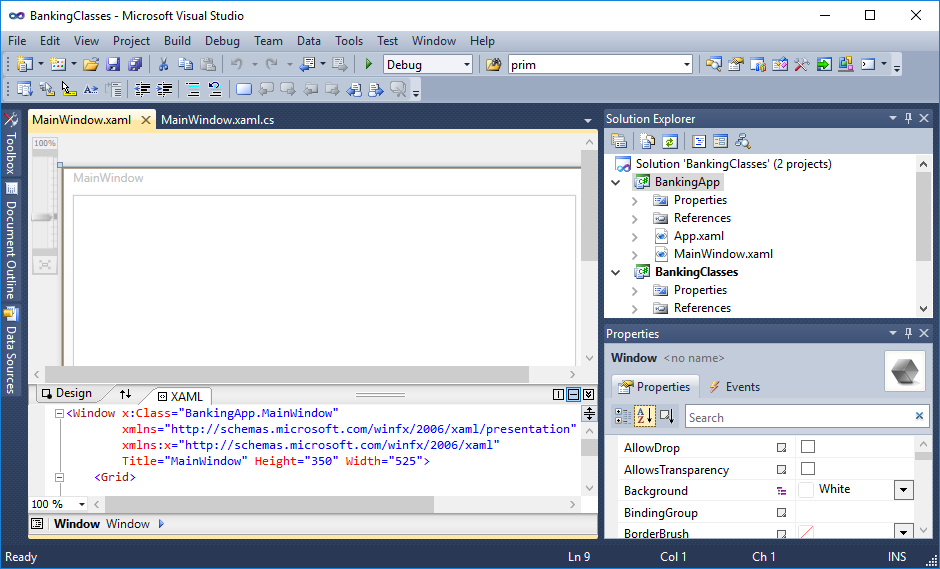
Task: Open the Build menu
Action: [177, 41]
